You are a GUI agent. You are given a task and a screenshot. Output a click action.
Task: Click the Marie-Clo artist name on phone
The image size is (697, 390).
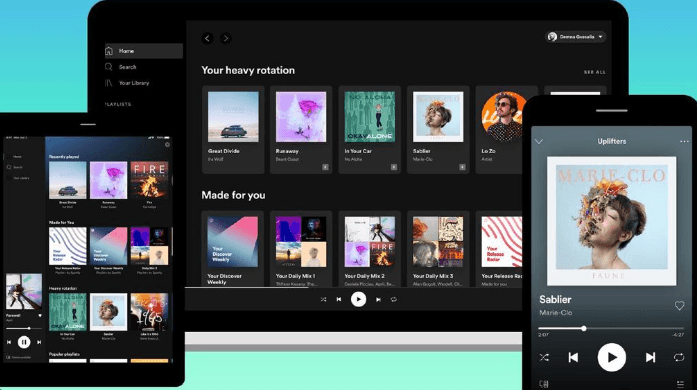click(556, 313)
